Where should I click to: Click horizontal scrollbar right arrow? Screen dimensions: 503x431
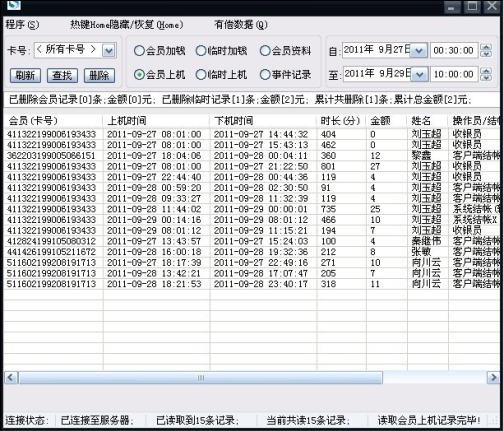[x=493, y=378]
